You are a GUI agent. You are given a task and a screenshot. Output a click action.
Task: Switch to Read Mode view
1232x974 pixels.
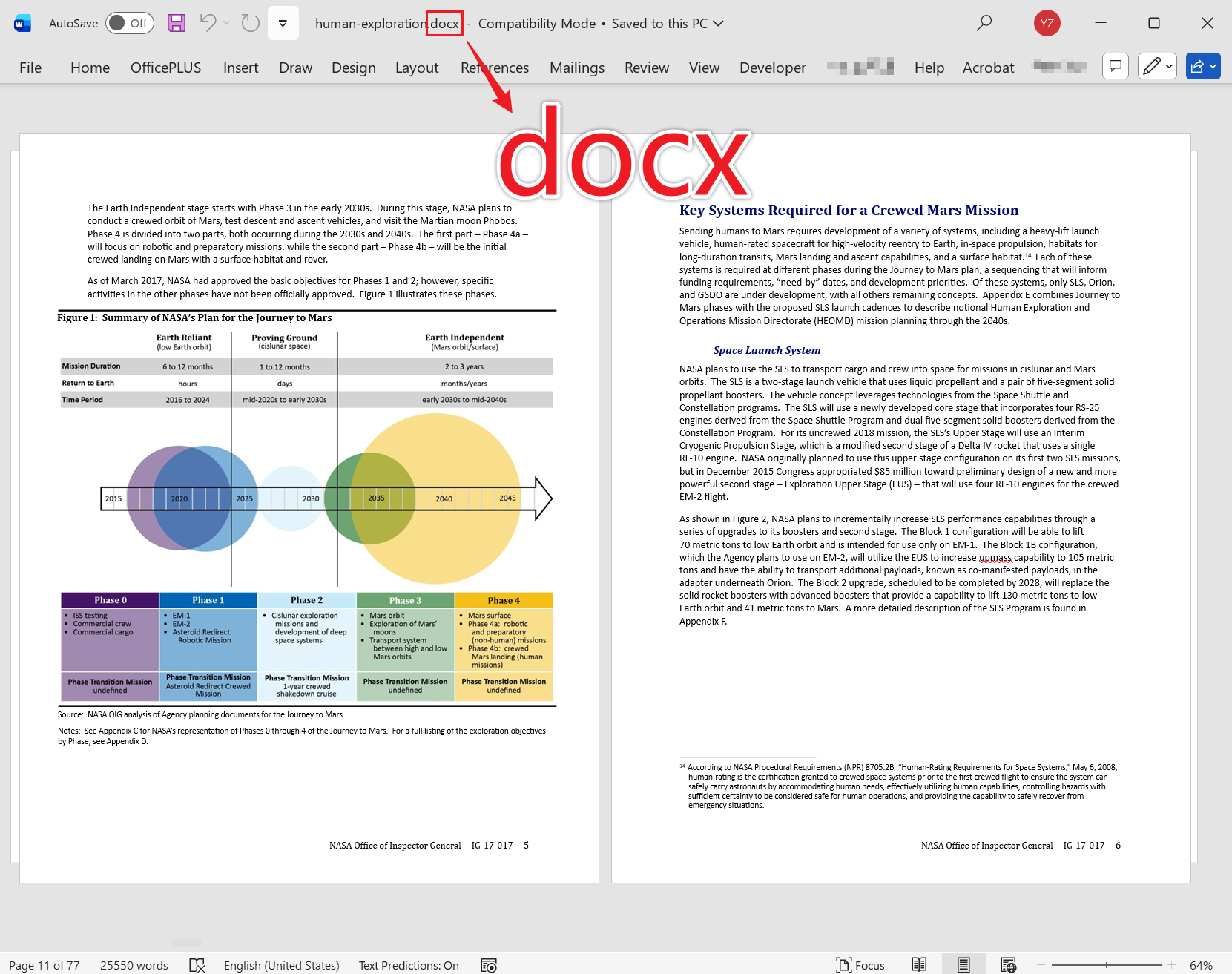[x=919, y=965]
